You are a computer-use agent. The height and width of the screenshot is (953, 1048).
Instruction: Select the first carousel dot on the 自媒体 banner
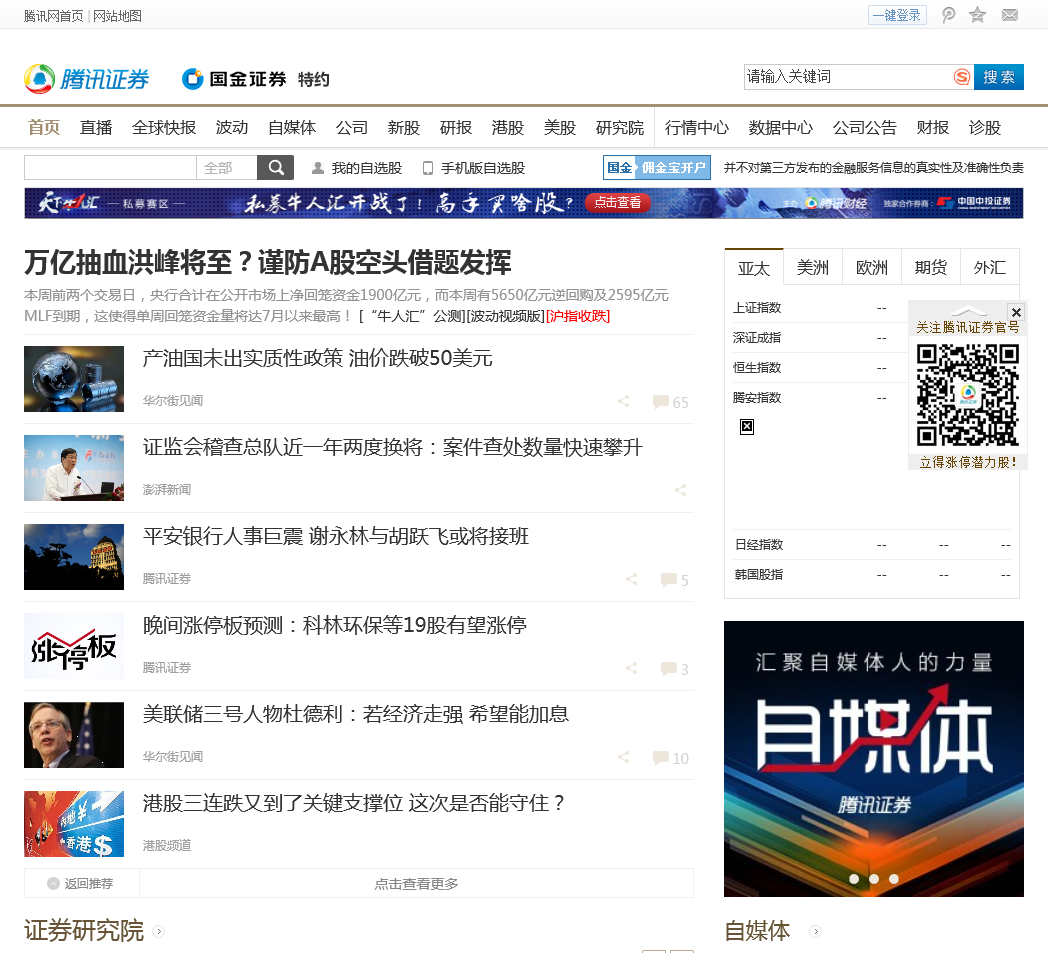point(854,879)
